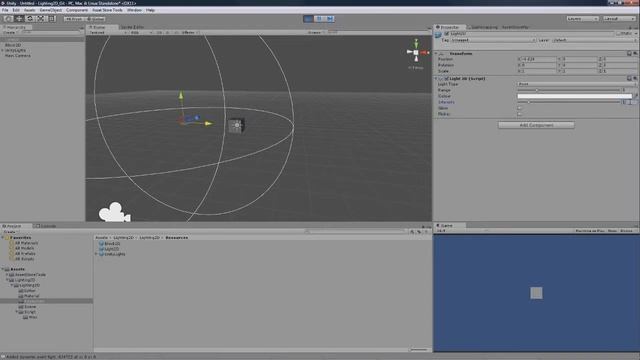Select the Move tool in toolbar
This screenshot has height=360, width=640.
click(x=19, y=19)
